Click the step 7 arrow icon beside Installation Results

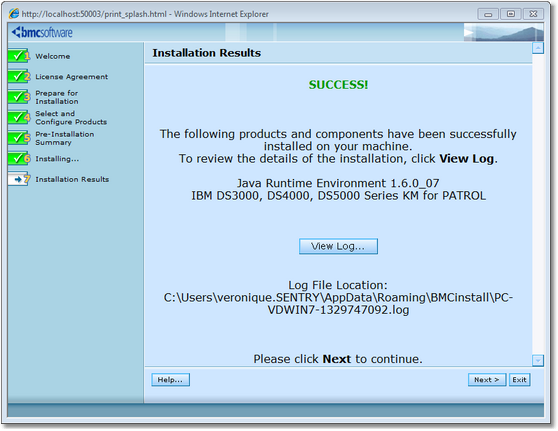tap(19, 179)
